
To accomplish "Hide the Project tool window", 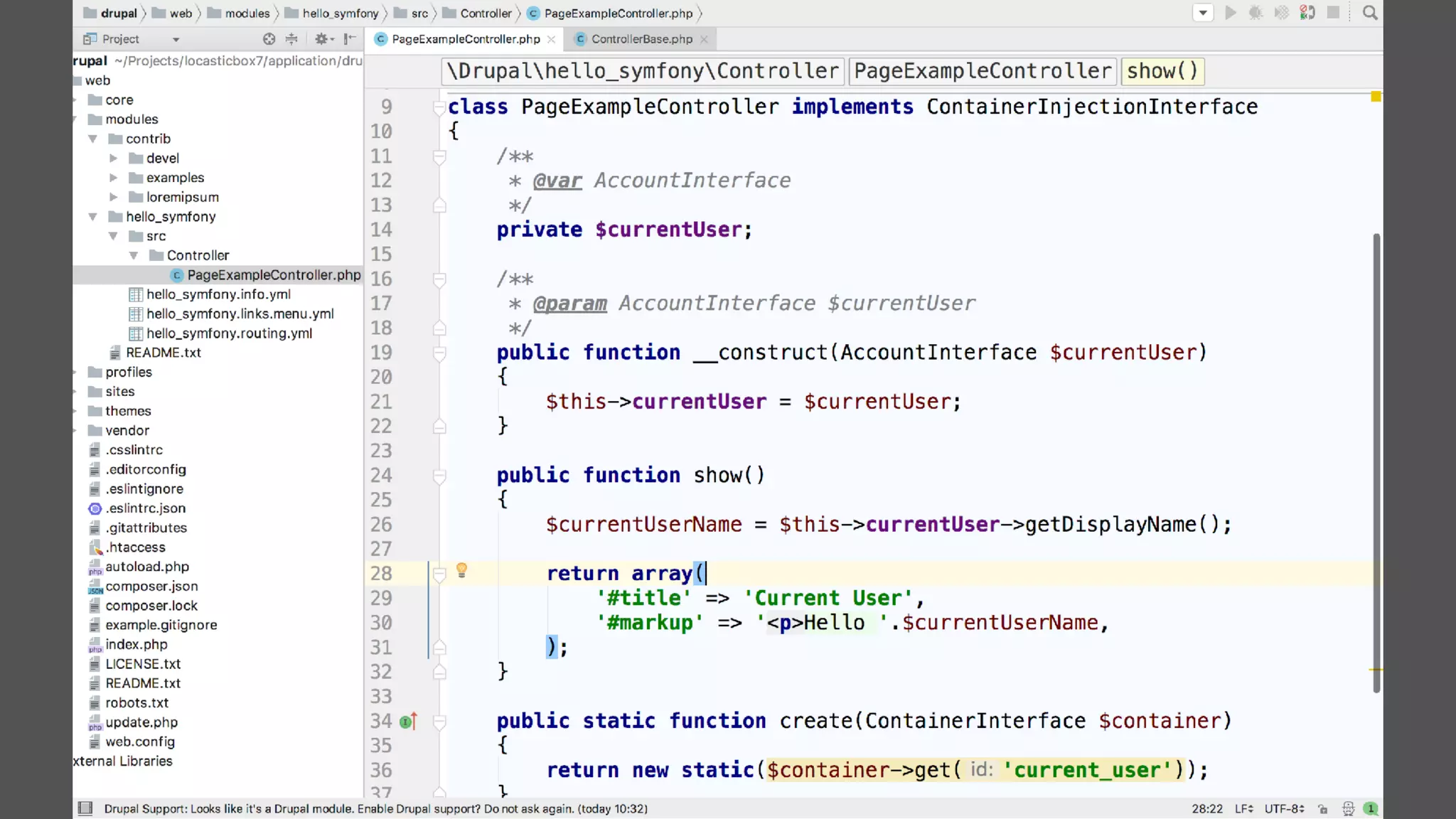I will (x=350, y=39).
